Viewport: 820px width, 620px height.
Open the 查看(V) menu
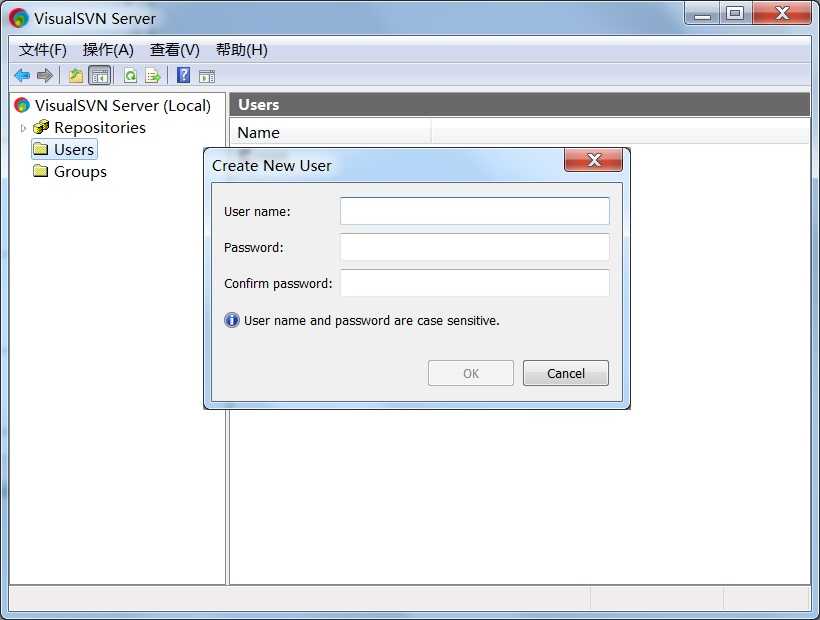coord(175,50)
